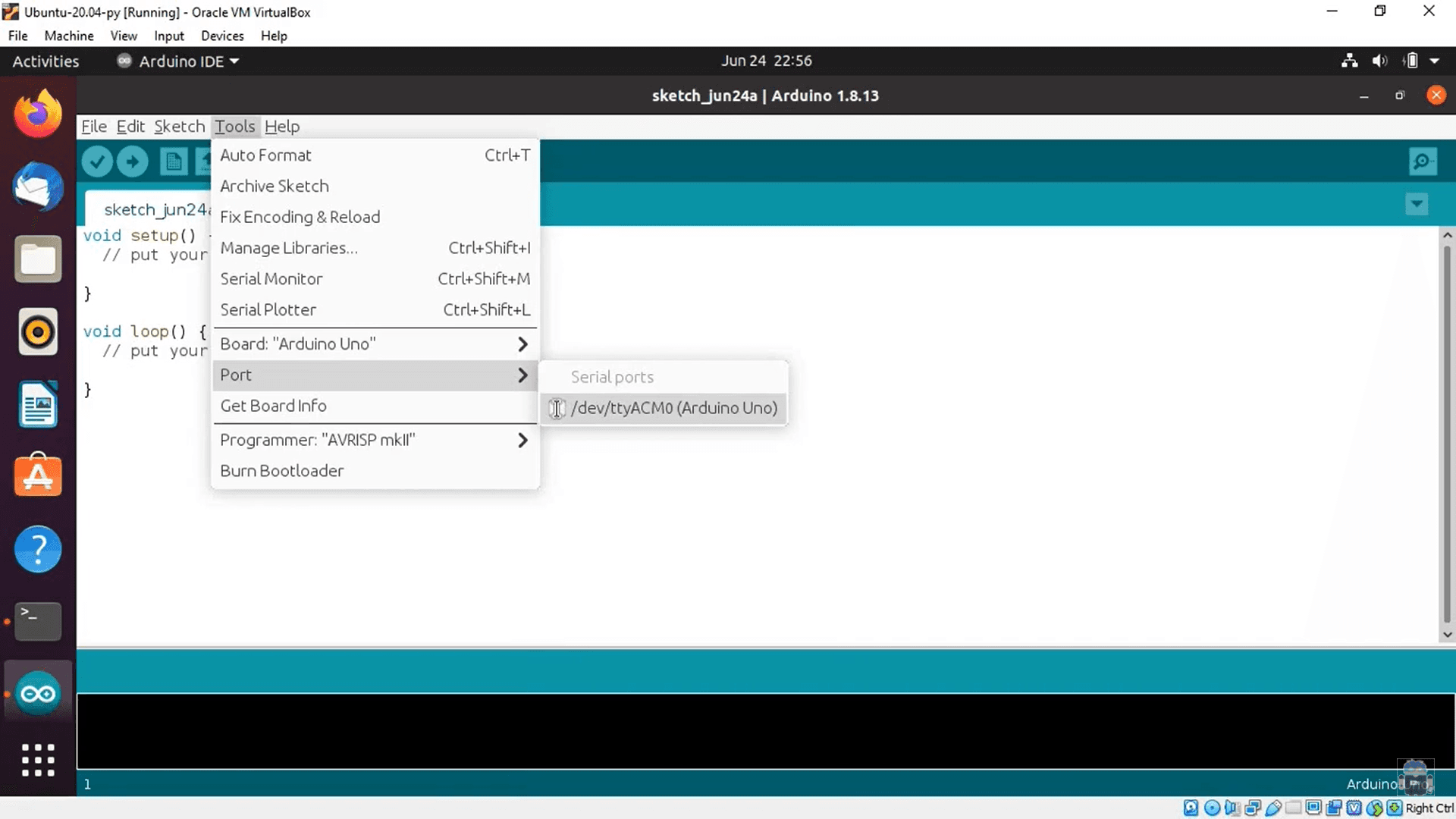This screenshot has height=819, width=1456.
Task: Click VirtualBox CPU virtualization status icon
Action: click(1354, 808)
